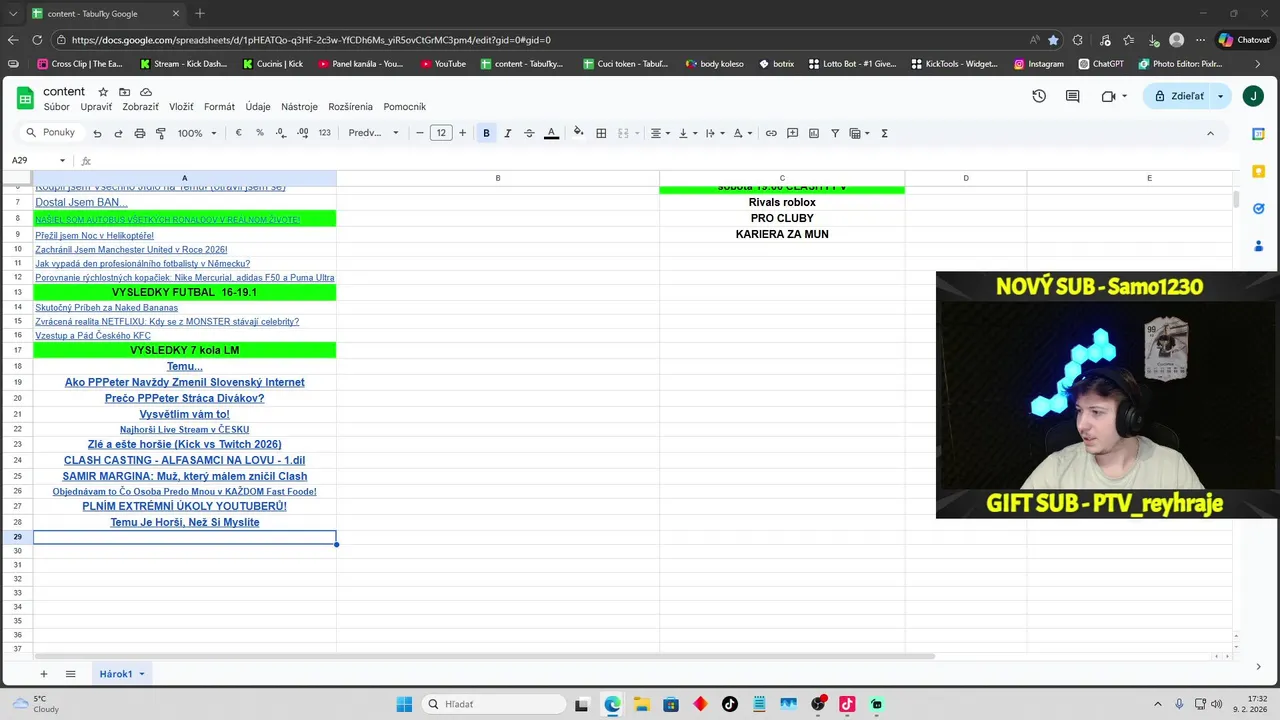This screenshot has height=720, width=1280.
Task: Open the font family dropdown
Action: click(373, 133)
